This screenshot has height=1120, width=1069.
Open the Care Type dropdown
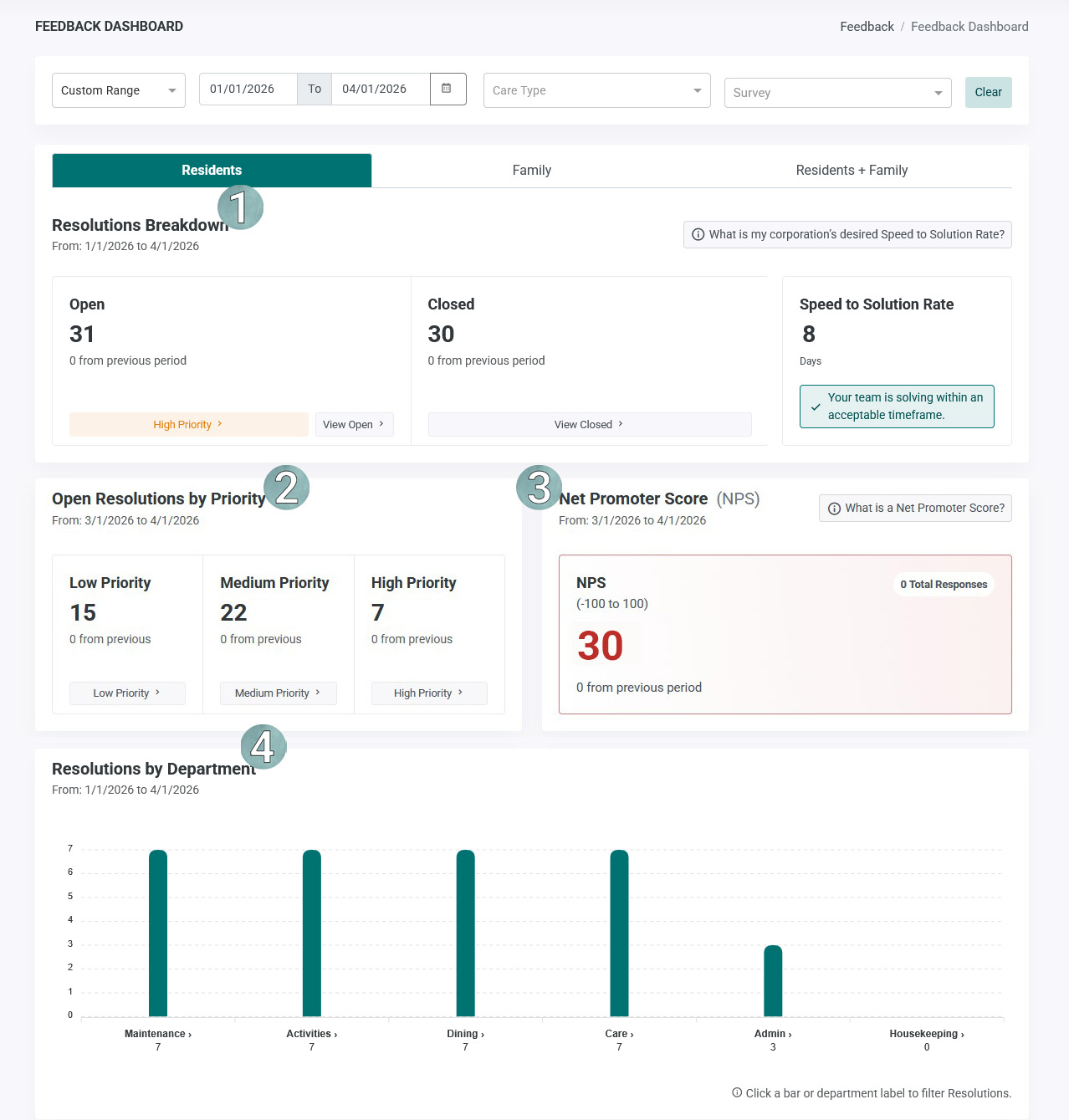pyautogui.click(x=597, y=90)
